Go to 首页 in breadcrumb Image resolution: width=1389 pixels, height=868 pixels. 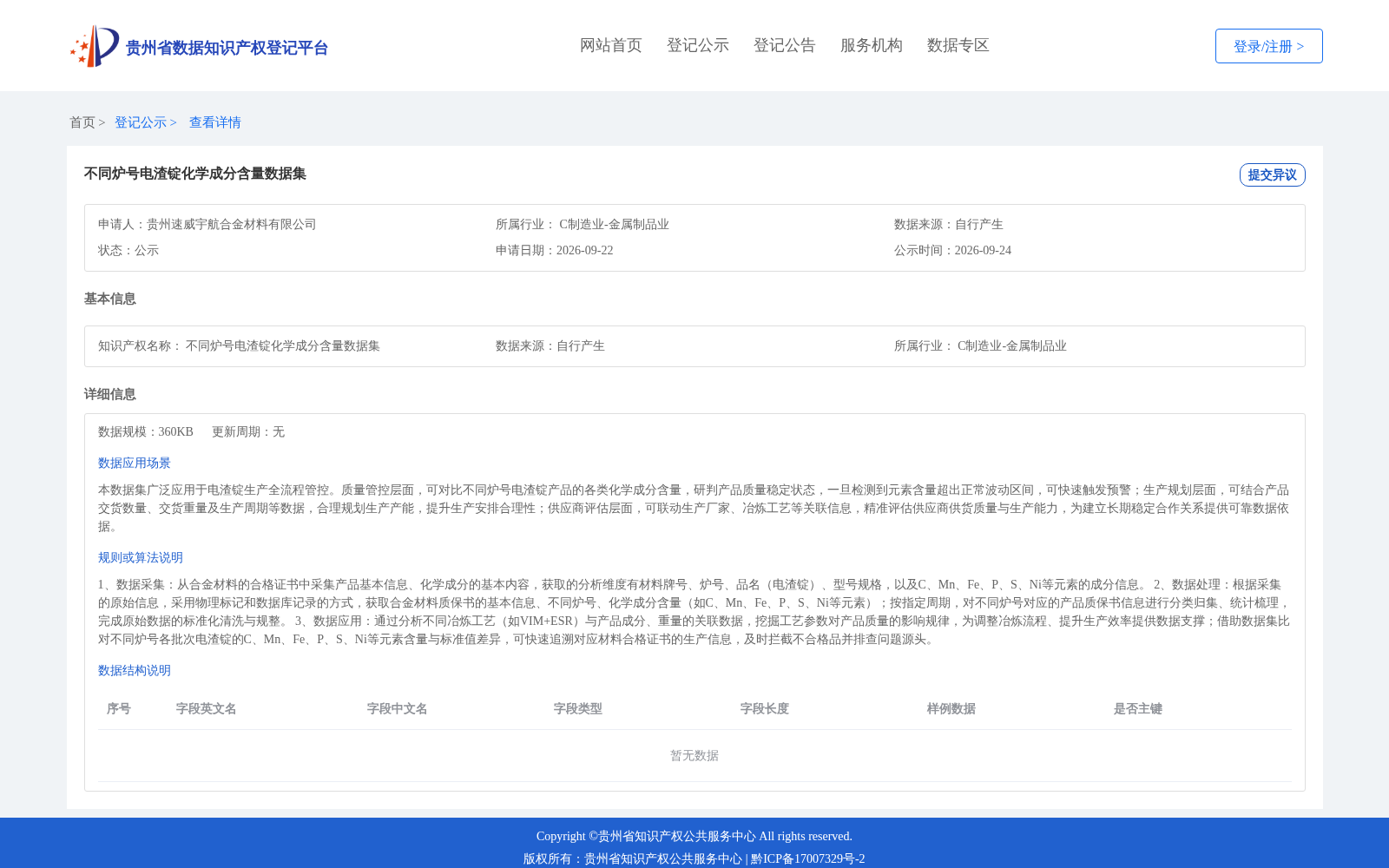point(82,122)
